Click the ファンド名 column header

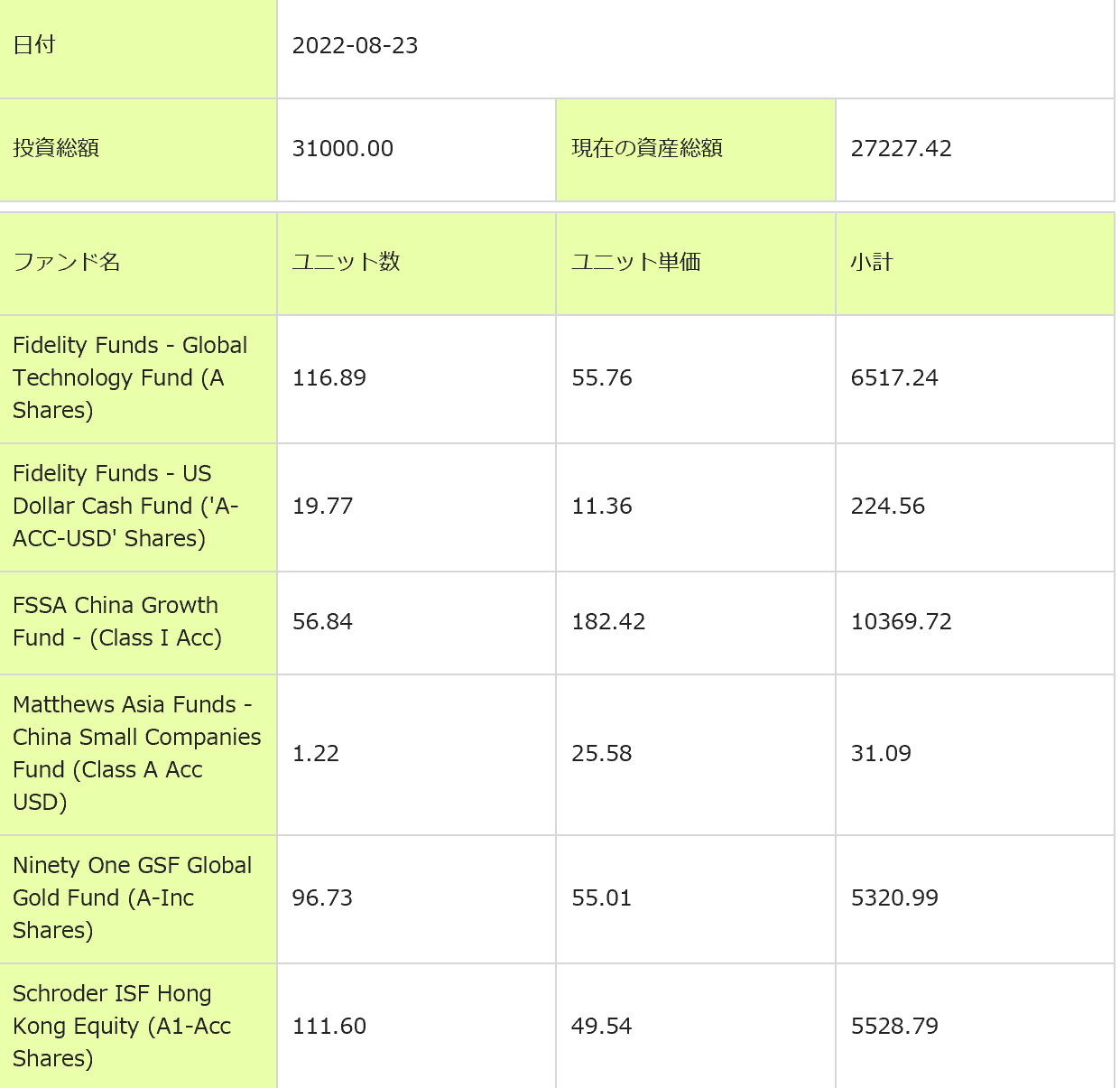click(x=67, y=263)
